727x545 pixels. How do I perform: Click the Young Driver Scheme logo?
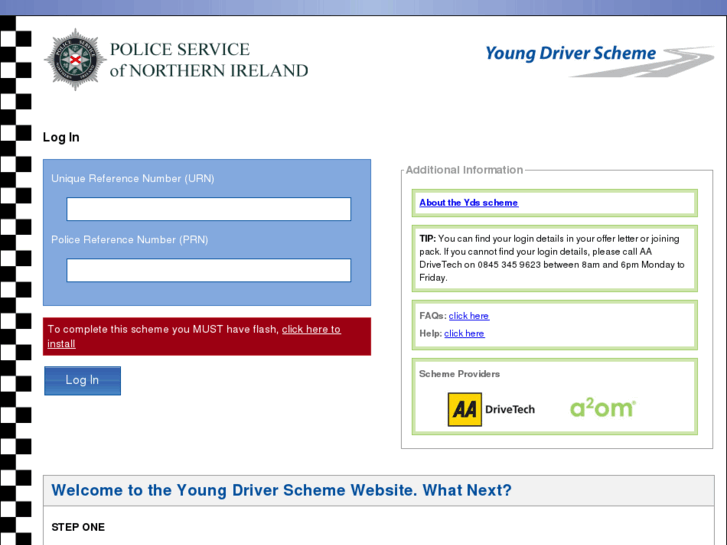[599, 60]
